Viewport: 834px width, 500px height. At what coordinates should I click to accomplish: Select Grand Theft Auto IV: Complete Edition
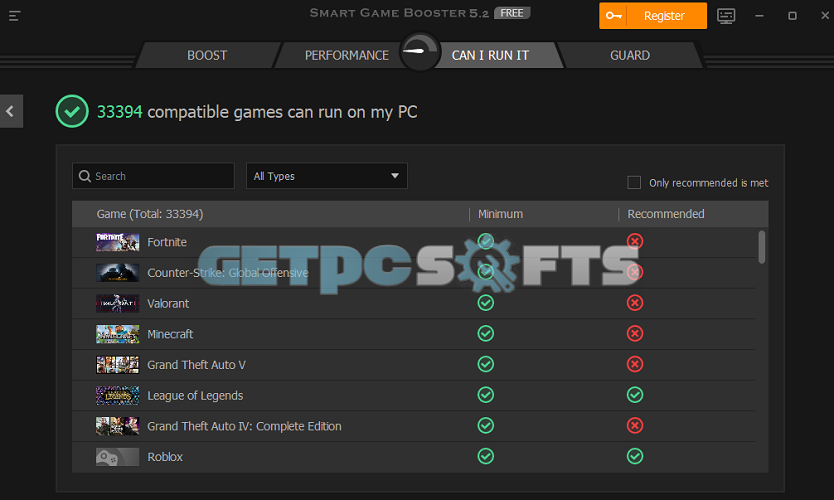click(x=244, y=426)
